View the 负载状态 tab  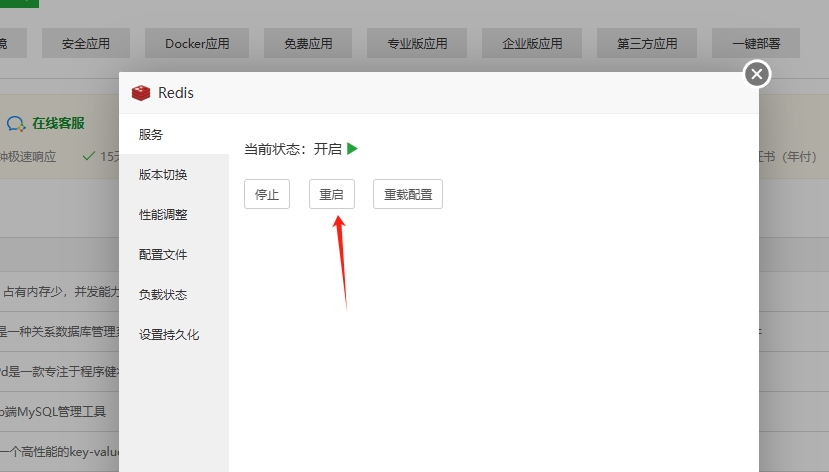point(163,295)
